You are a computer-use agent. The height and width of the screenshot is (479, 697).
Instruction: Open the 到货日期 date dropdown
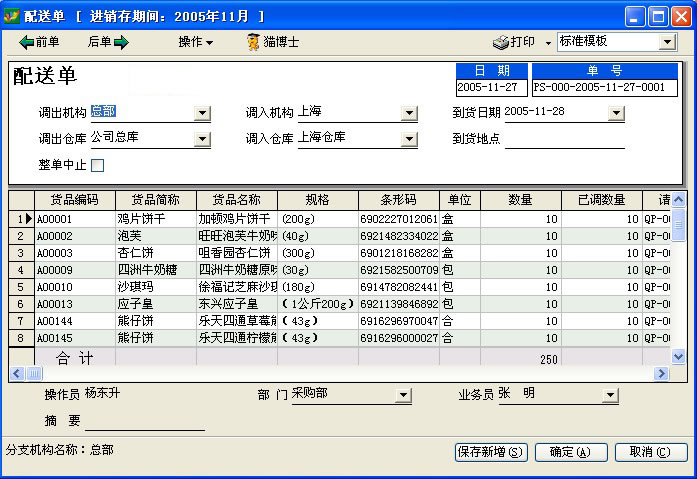[616, 113]
